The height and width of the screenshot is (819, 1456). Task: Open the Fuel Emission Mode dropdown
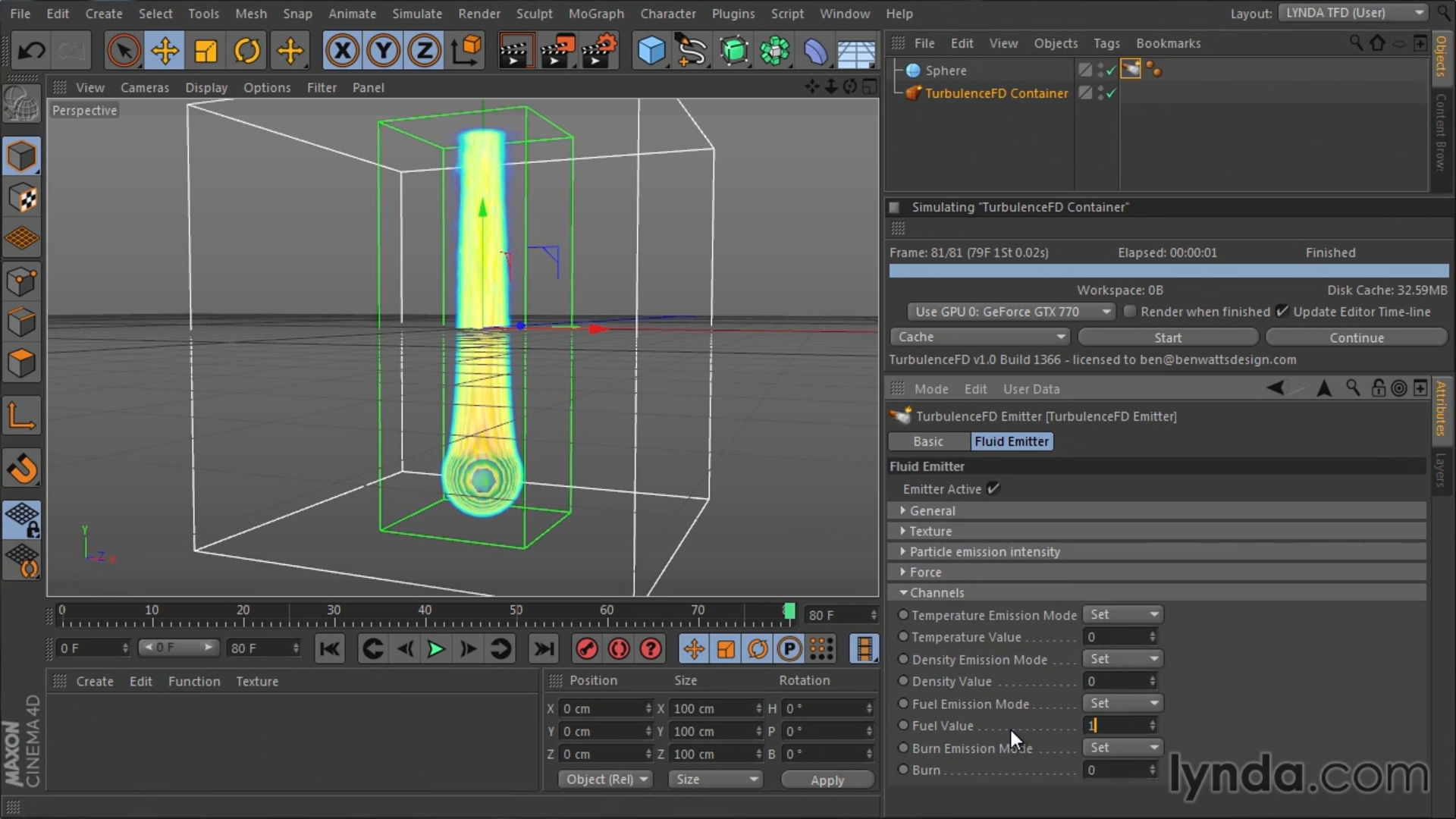pyautogui.click(x=1123, y=704)
